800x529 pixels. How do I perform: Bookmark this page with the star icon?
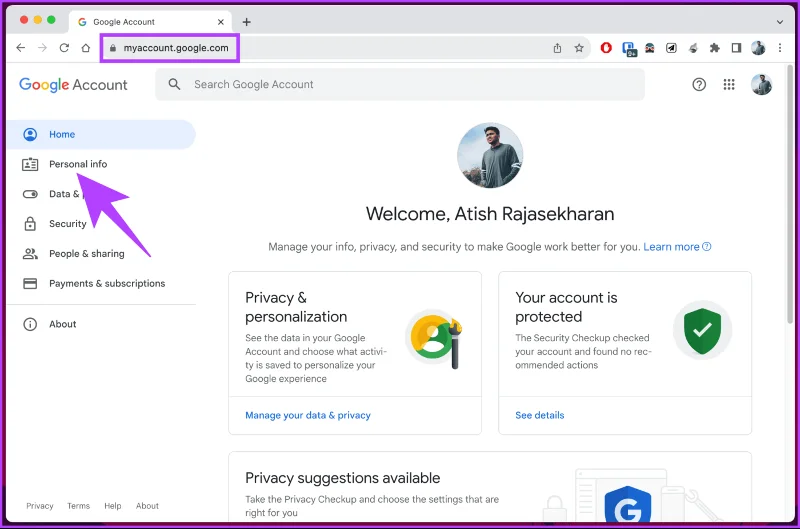[579, 48]
